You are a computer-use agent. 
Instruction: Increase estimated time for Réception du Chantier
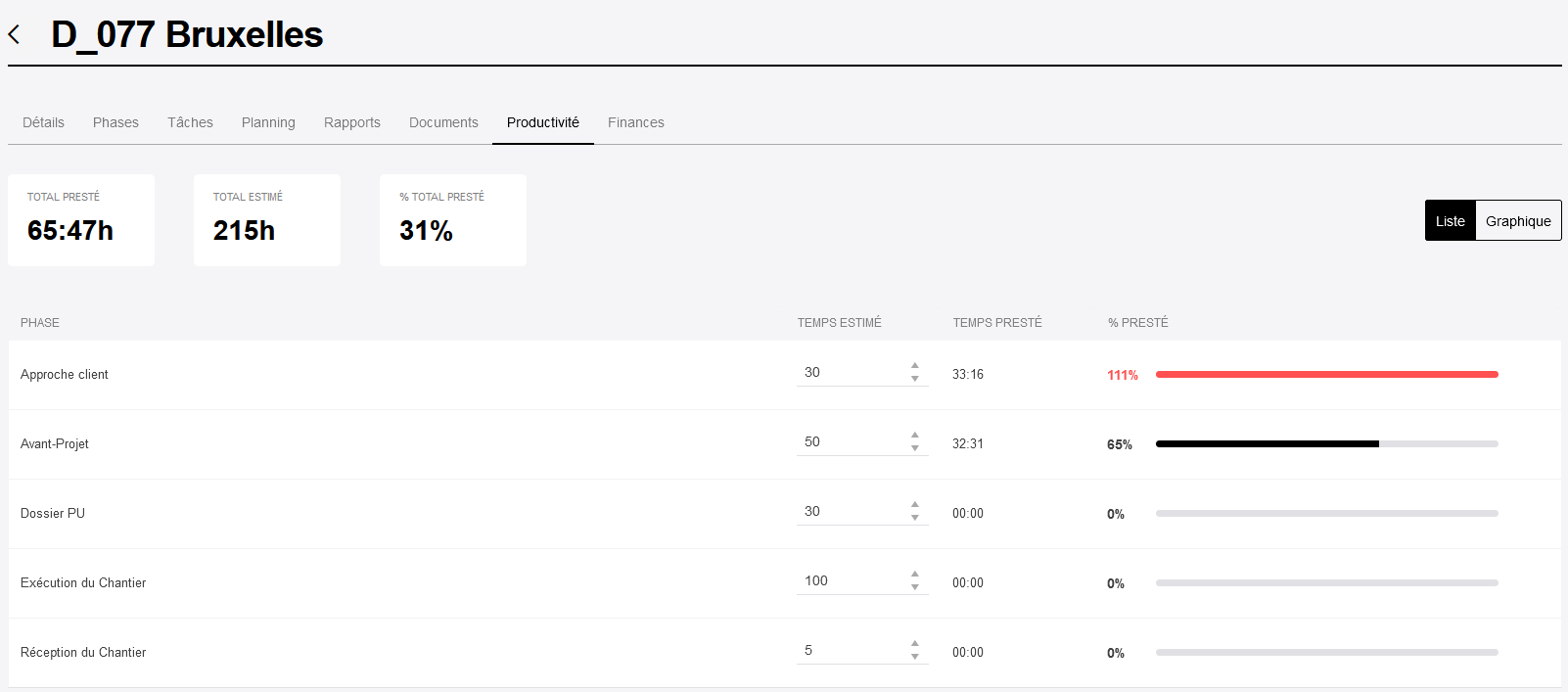click(x=915, y=644)
